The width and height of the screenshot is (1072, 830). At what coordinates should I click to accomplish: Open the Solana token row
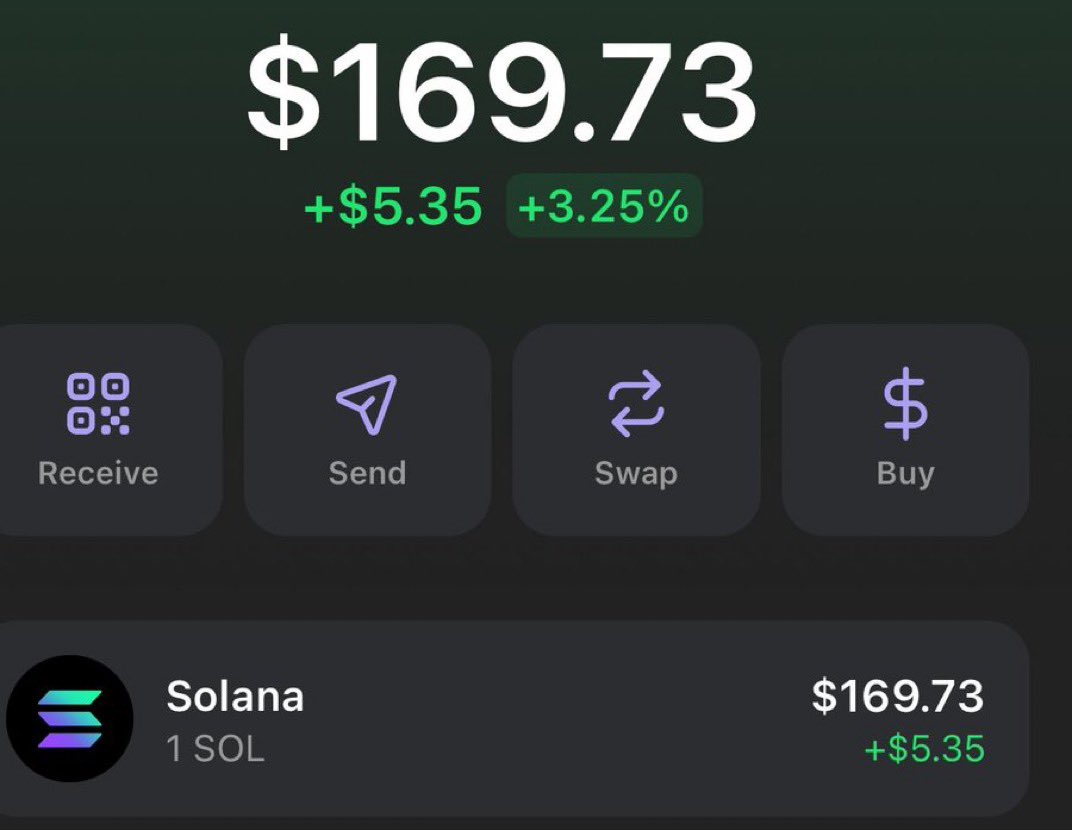coord(513,719)
